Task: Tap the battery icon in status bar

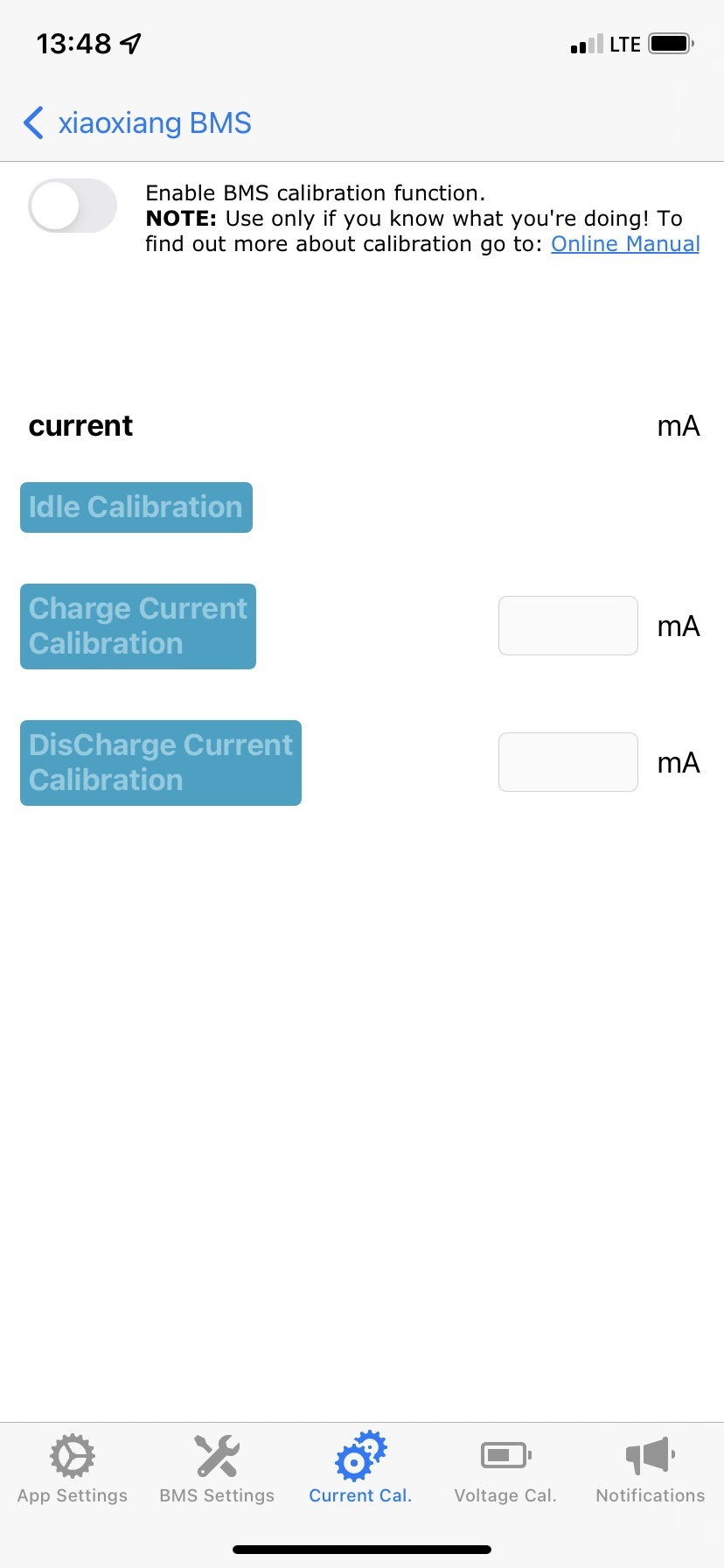Action: (672, 43)
